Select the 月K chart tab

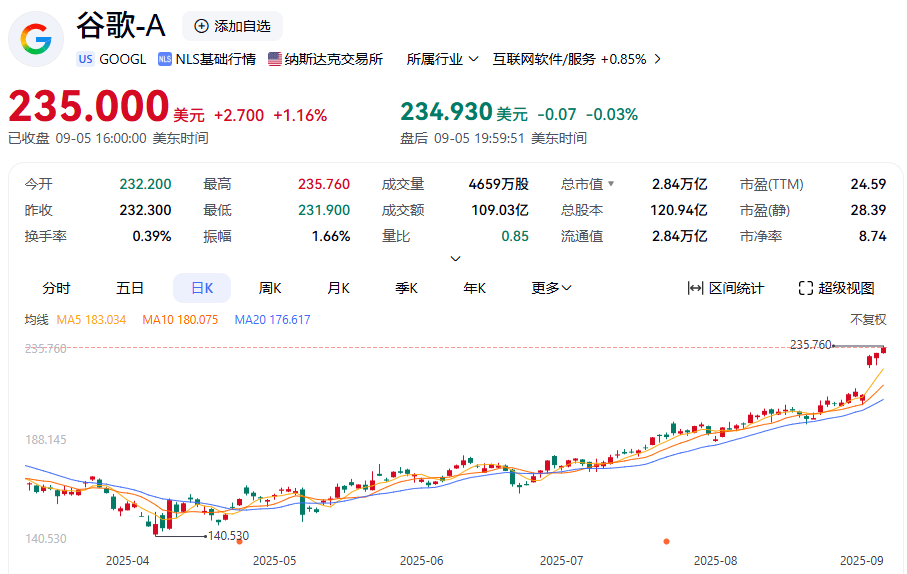(338, 288)
